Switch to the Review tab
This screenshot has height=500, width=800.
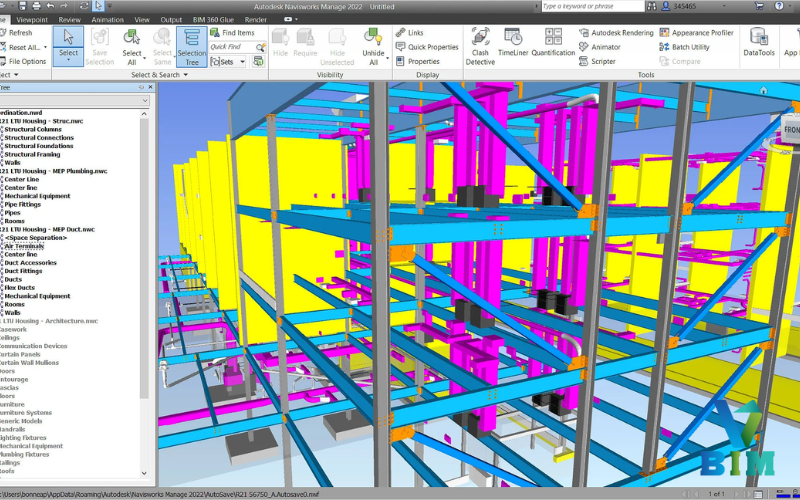[x=69, y=19]
